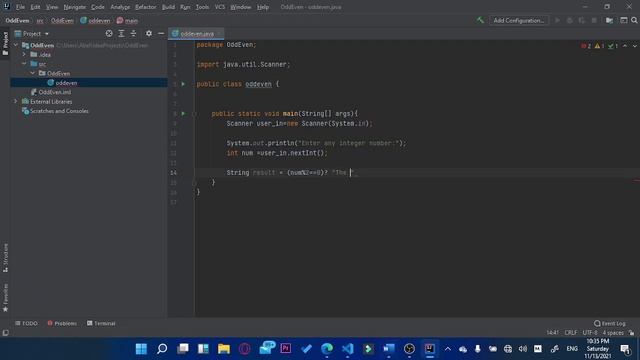Screen dimensions: 640x360
Task: Open Visual Studio Code from taskbar
Action: [x=348, y=349]
